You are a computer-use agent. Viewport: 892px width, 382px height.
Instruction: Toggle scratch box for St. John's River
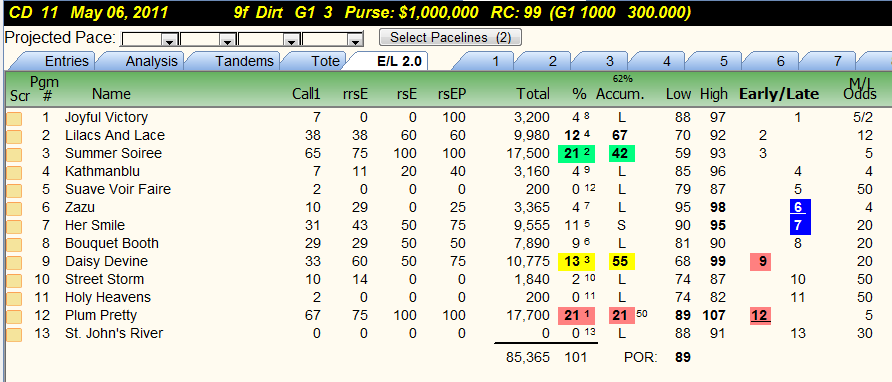pos(14,334)
